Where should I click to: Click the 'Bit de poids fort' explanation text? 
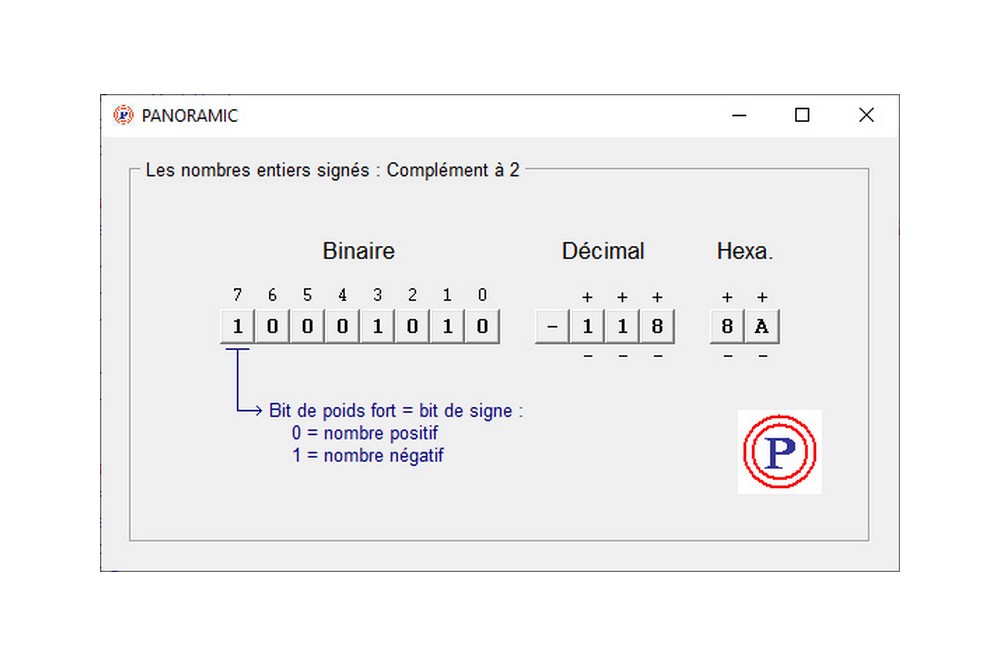[395, 410]
